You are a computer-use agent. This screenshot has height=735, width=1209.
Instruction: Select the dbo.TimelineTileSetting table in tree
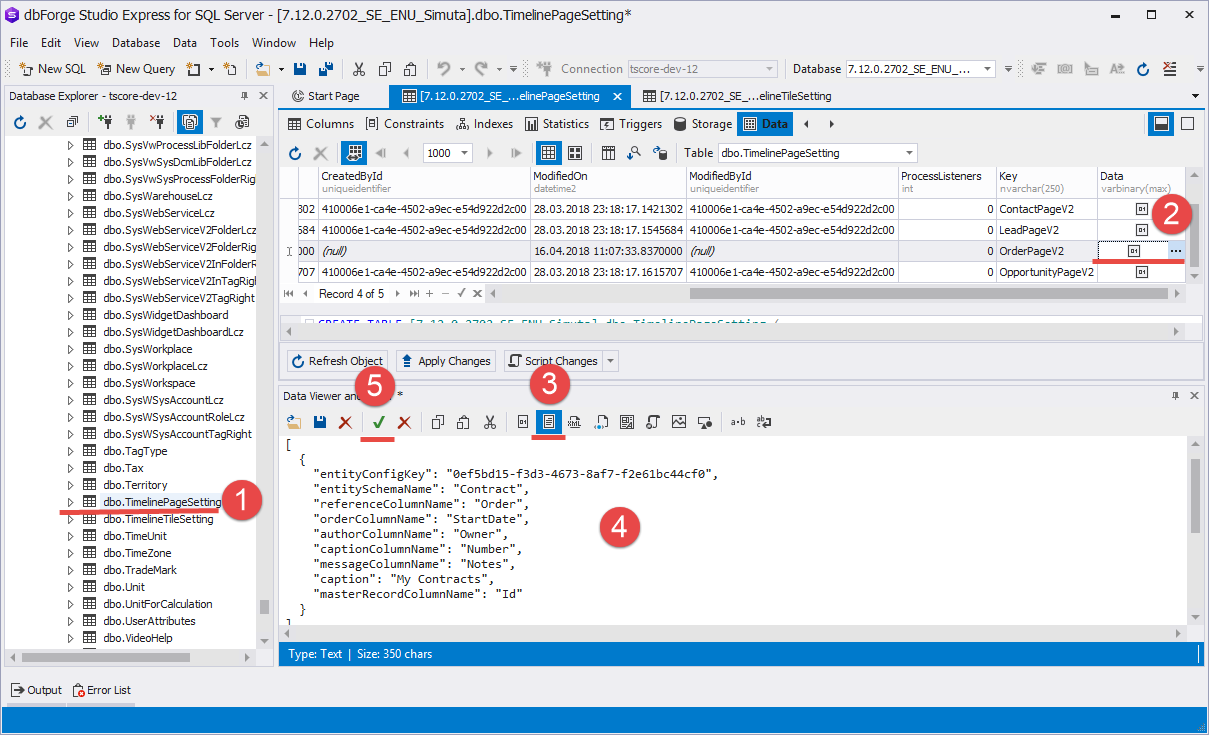click(x=158, y=519)
